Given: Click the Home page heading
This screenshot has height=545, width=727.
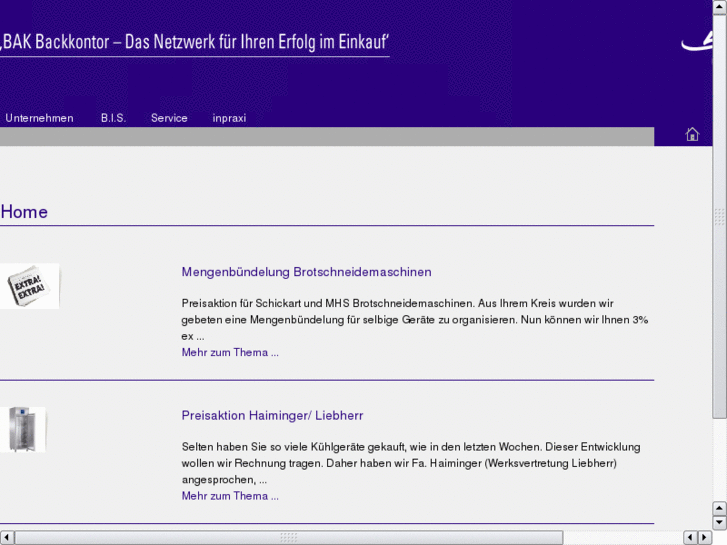Looking at the screenshot, I should (24, 212).
